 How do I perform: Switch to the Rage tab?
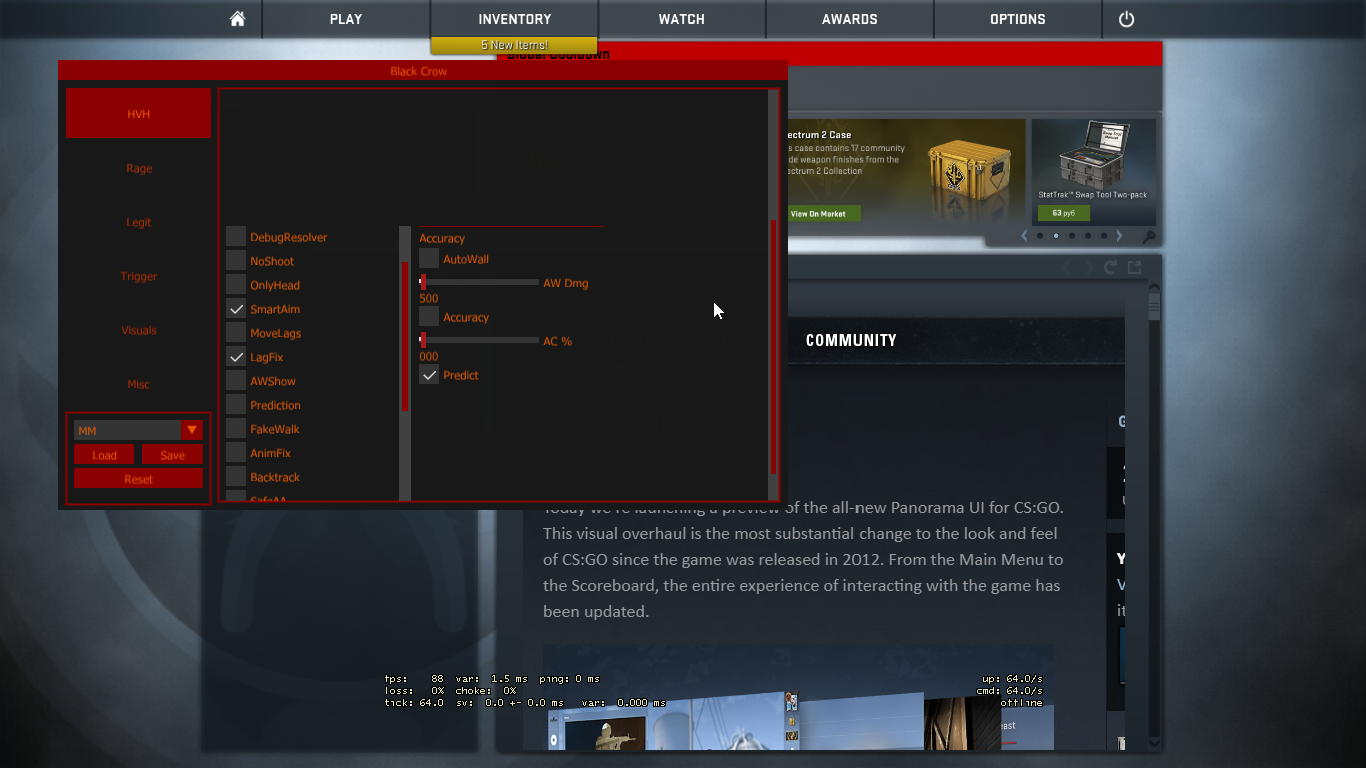pos(139,168)
